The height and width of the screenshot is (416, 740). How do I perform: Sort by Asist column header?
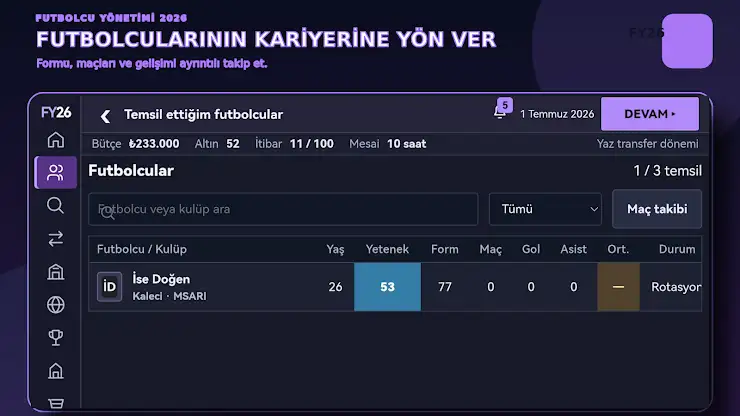point(573,249)
